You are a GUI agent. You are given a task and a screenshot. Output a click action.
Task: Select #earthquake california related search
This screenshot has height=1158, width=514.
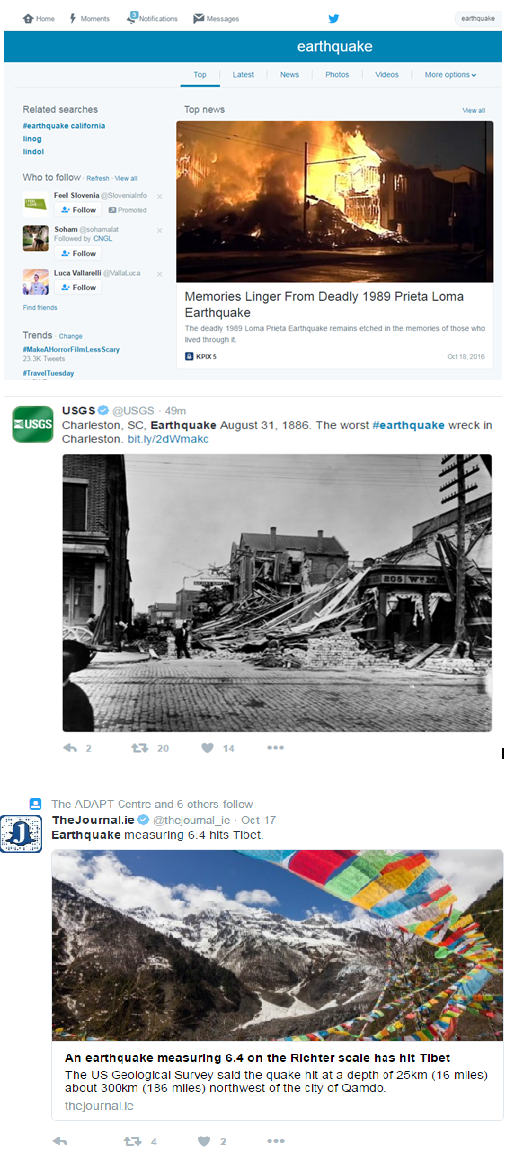point(64,126)
